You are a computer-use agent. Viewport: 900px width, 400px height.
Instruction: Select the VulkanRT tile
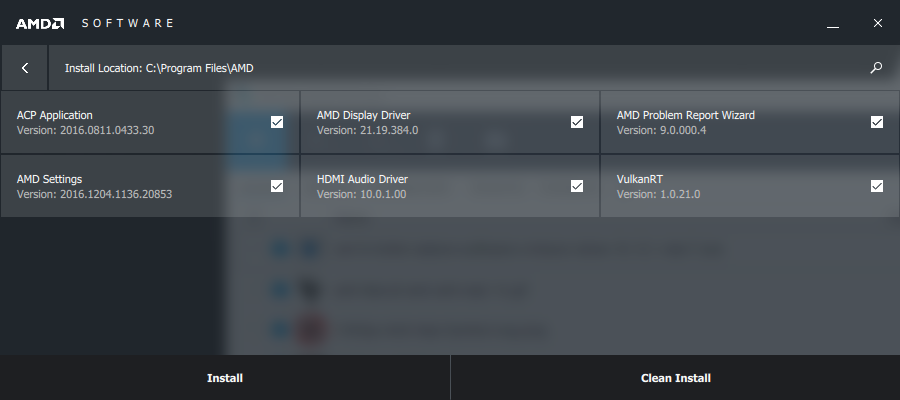click(750, 186)
